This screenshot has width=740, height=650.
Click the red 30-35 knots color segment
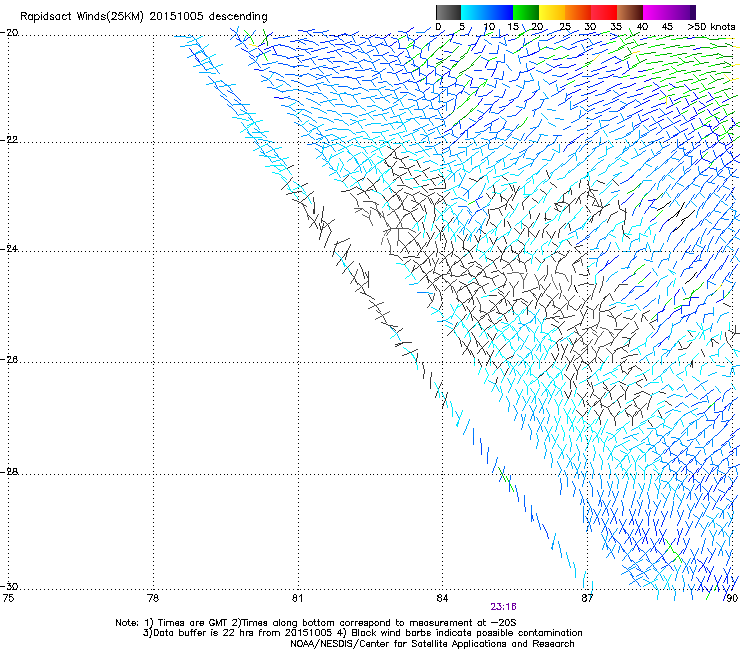(x=604, y=12)
